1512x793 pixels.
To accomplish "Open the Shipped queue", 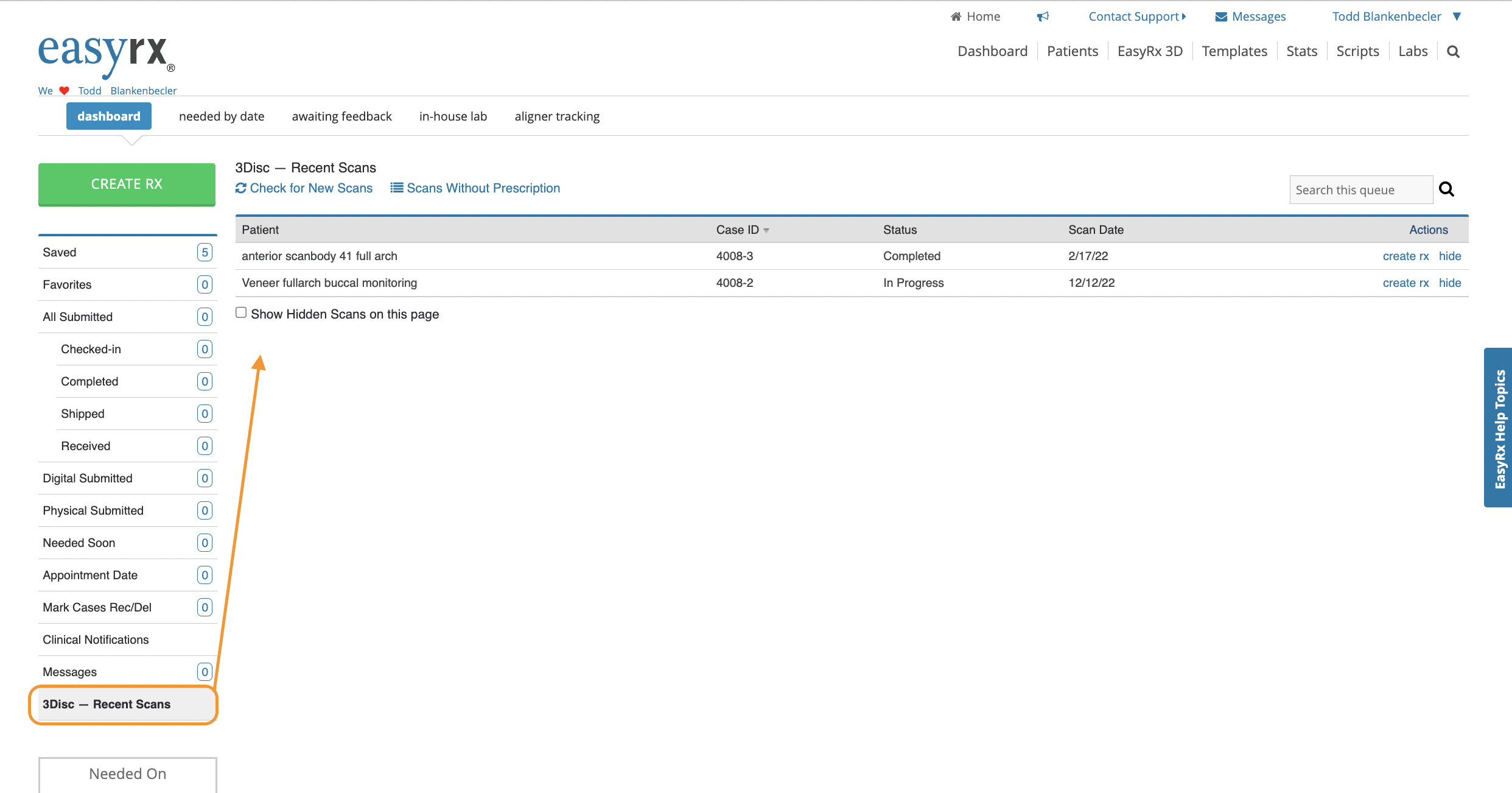I will 136,414.
